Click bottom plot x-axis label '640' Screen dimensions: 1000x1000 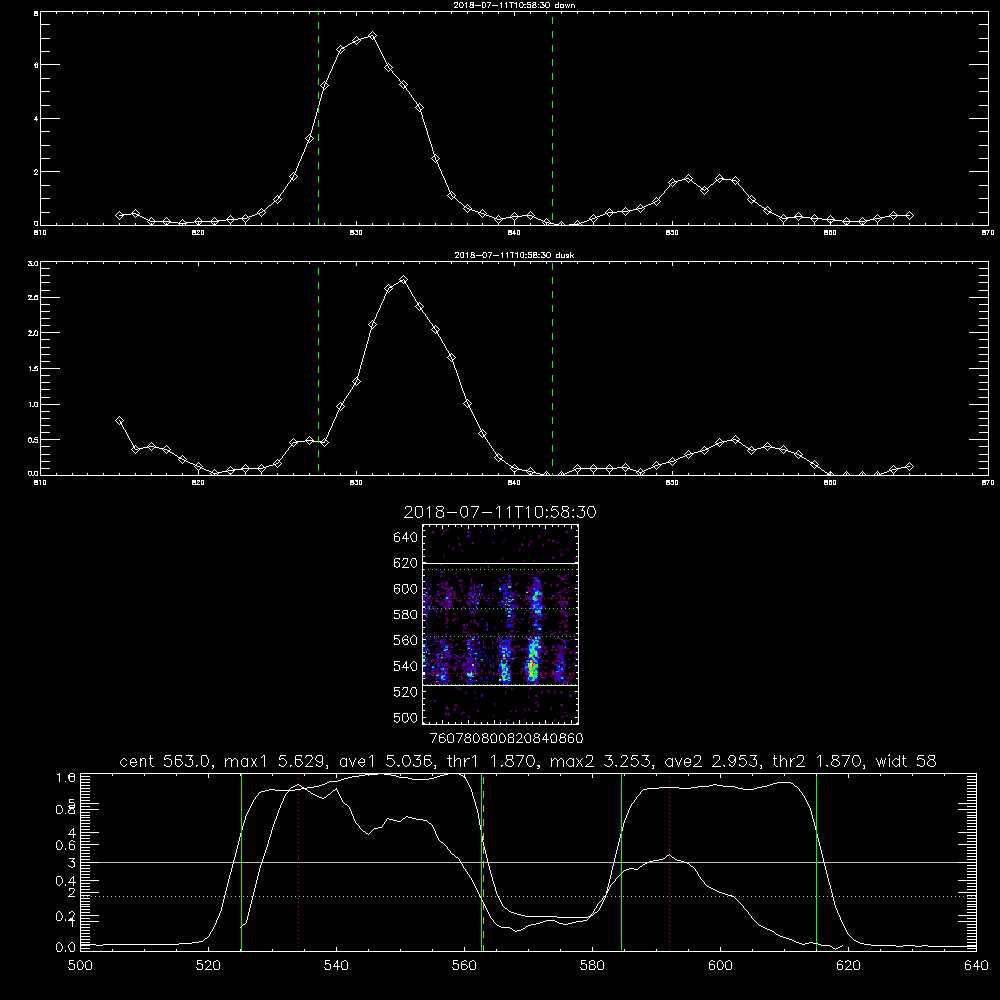click(x=976, y=966)
